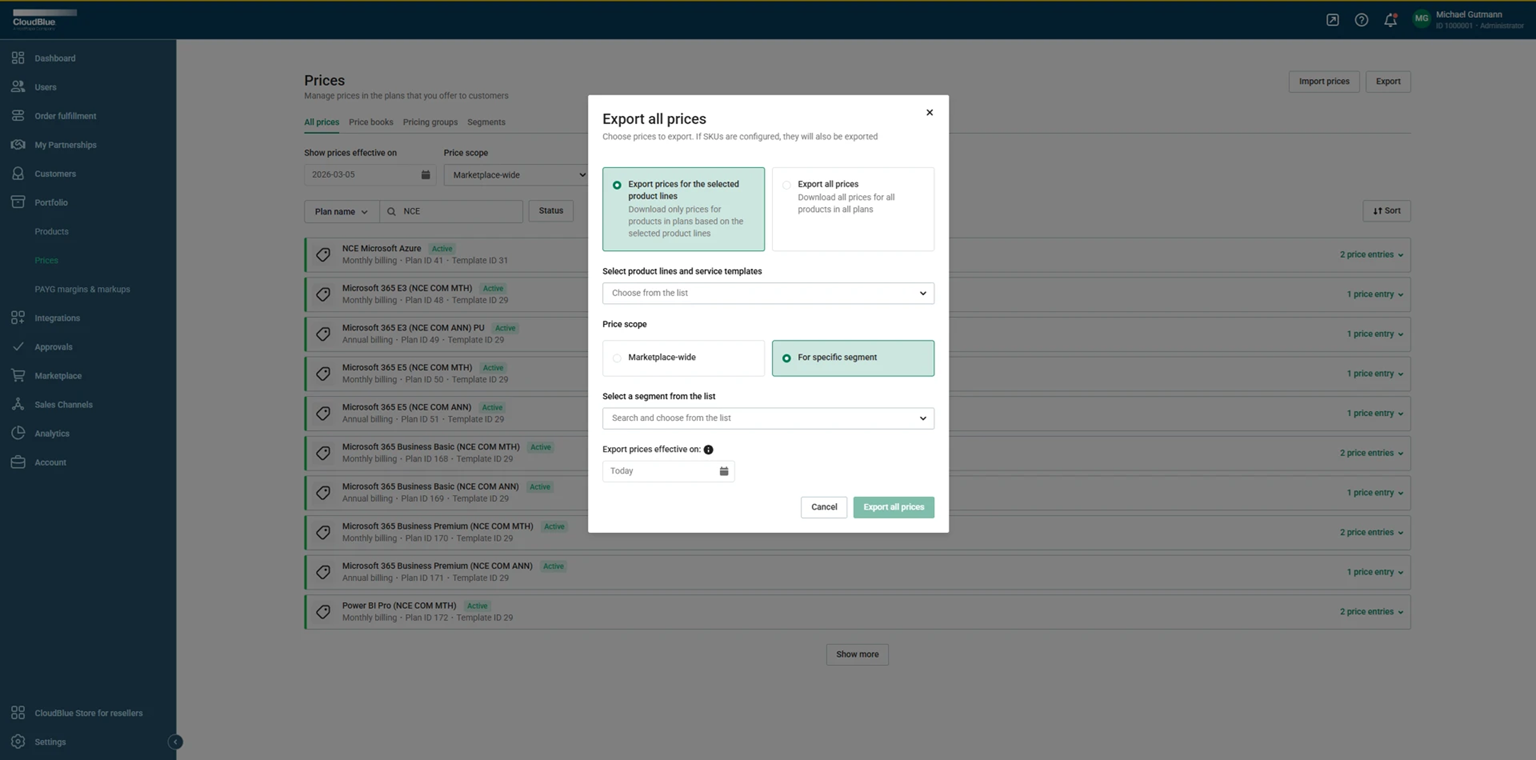Open the Segments tab
Image resolution: width=1536 pixels, height=760 pixels.
click(486, 122)
